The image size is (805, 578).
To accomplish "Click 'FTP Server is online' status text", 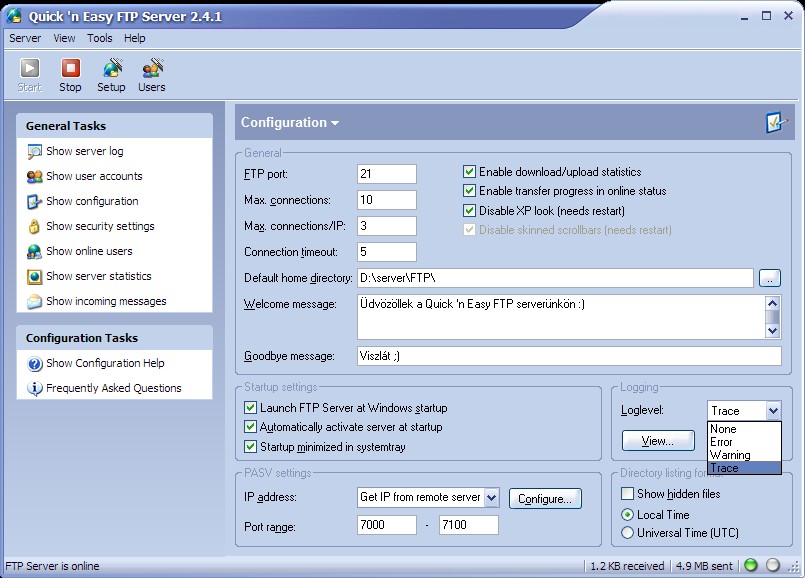I will click(x=52, y=566).
